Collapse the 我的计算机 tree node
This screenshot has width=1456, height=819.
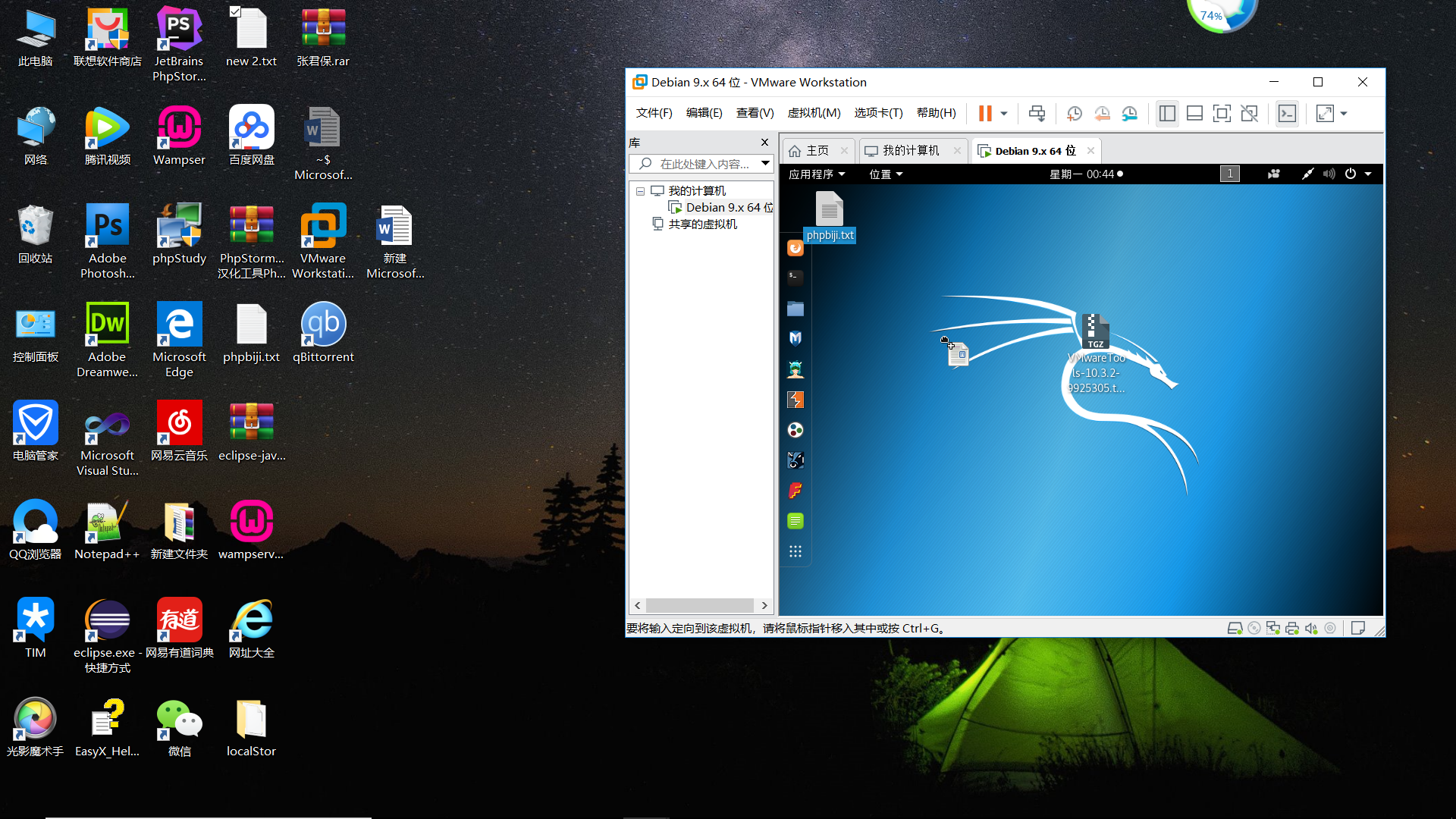(x=640, y=191)
